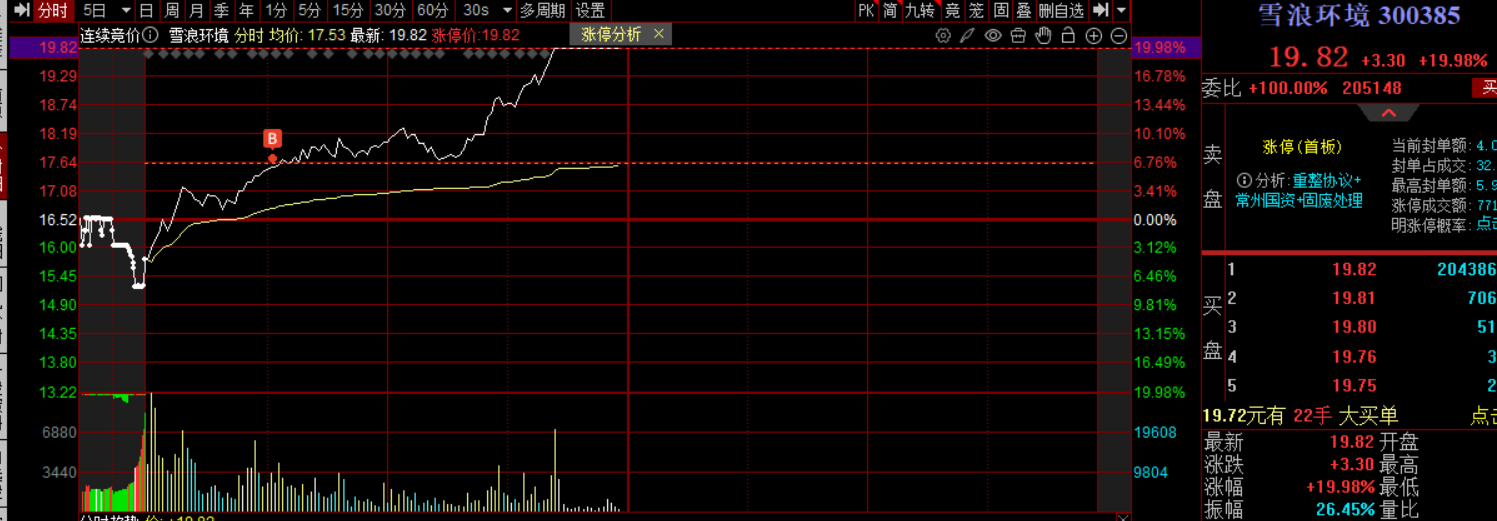Click the 多周期 button
Screen dimensions: 1497x521
[543, 11]
